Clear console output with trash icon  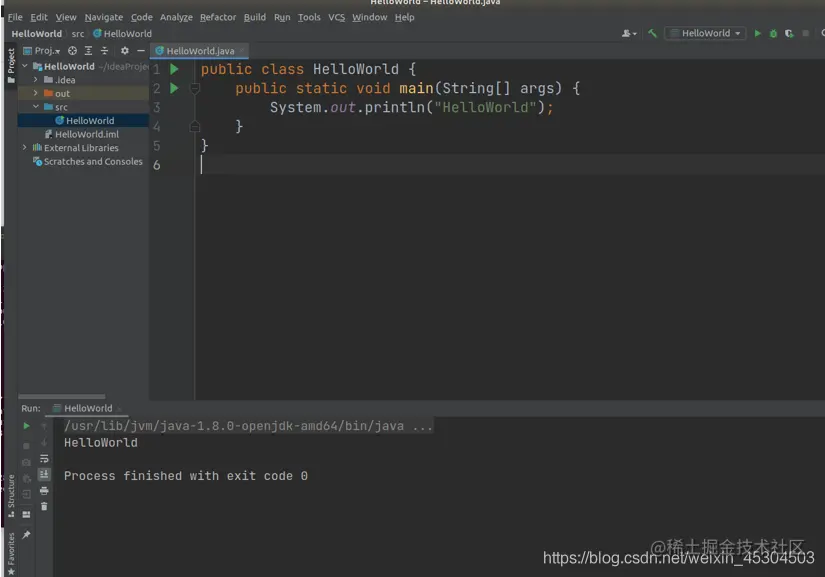pyautogui.click(x=44, y=506)
